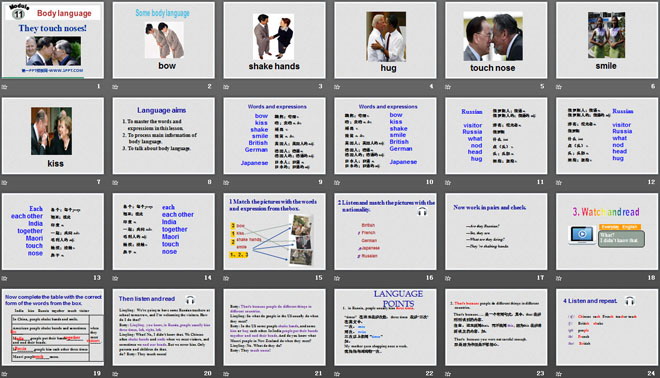Select the 'Match the pictures with the words' slide
This screenshot has width=660, height=378.
click(274, 232)
